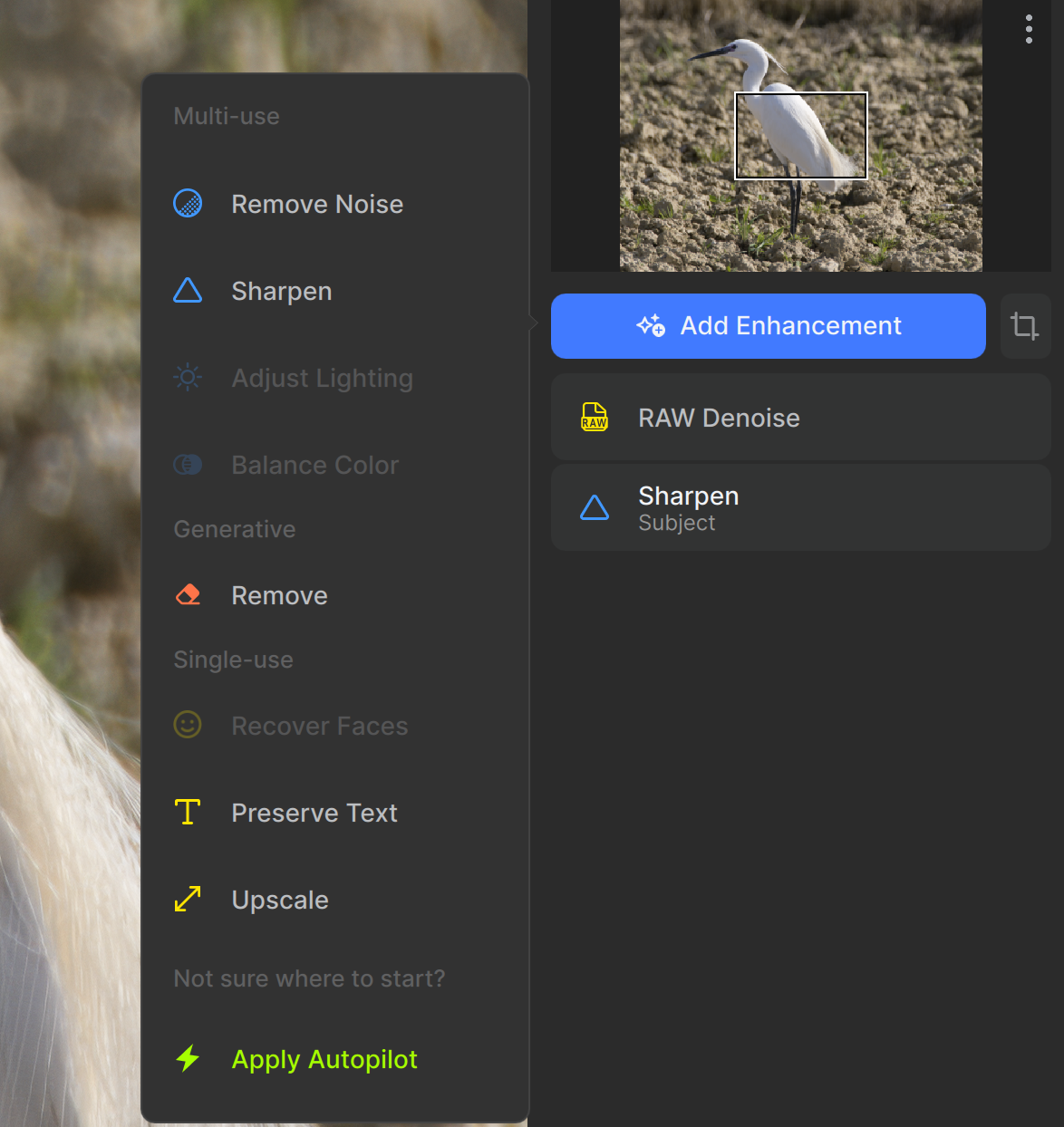This screenshot has height=1127, width=1064.
Task: Open the crop tool icon
Action: (x=1025, y=326)
